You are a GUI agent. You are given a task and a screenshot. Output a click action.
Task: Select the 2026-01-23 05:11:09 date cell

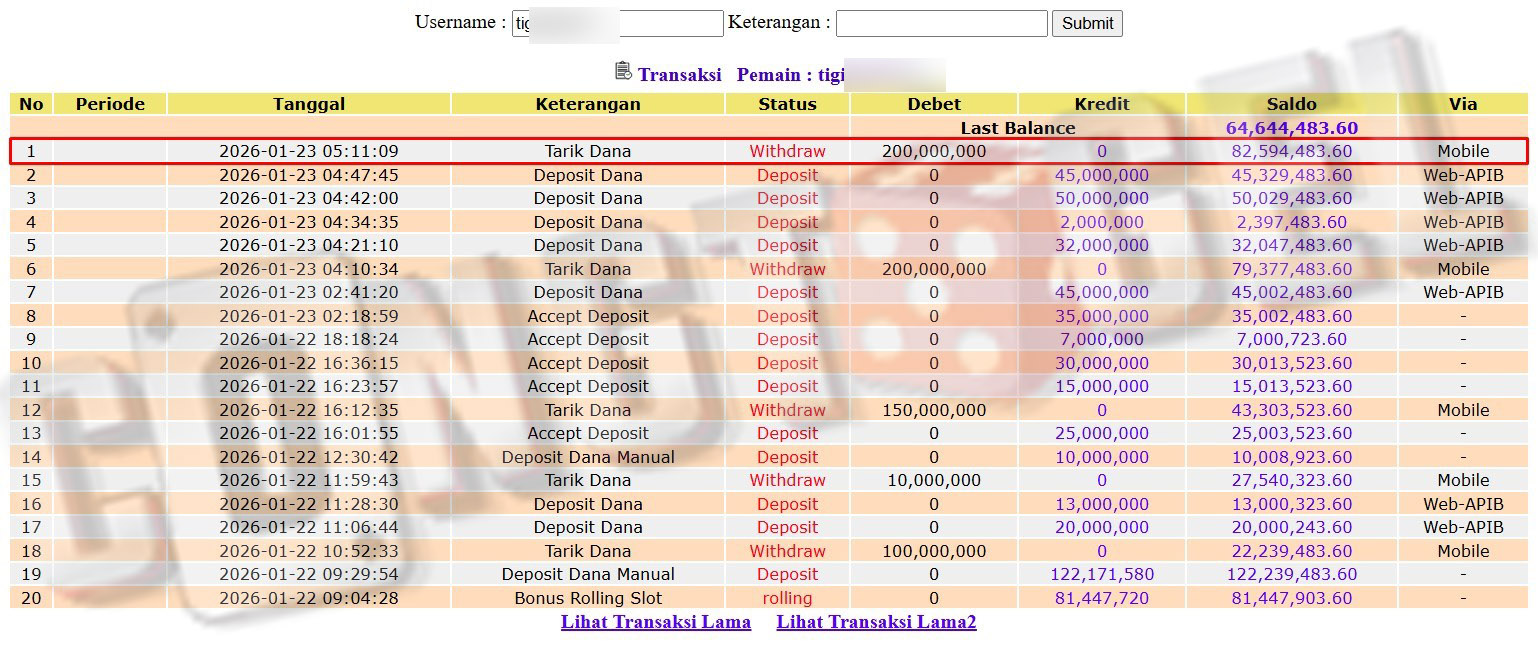[x=309, y=152]
